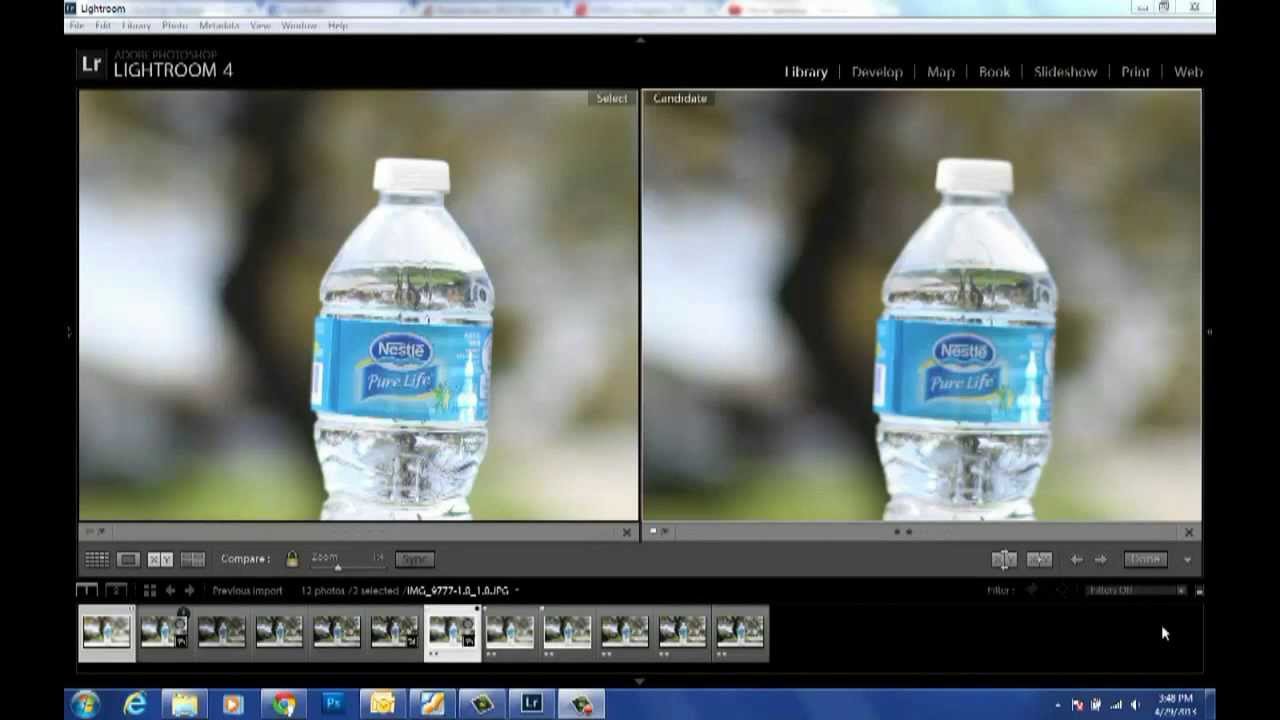Click the Library module label
The width and height of the screenshot is (1280, 720).
806,72
